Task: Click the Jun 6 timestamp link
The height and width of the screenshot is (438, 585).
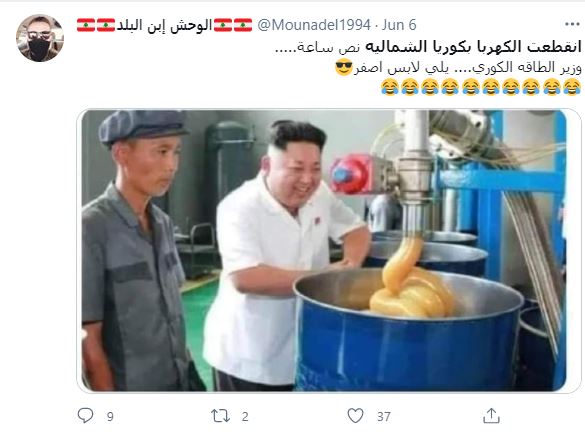Action: (x=399, y=25)
